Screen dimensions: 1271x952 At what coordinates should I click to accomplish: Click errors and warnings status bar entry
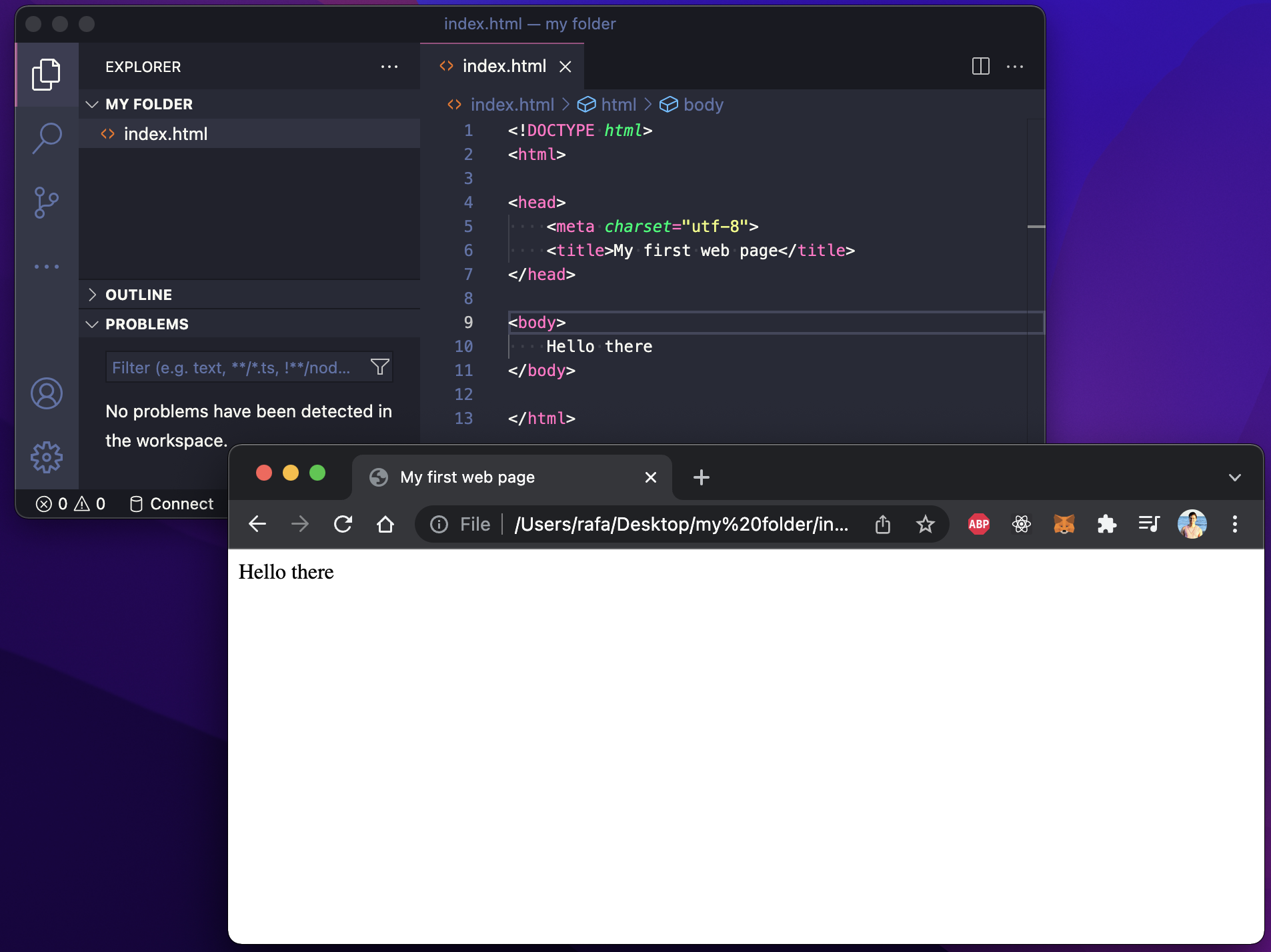[x=71, y=504]
